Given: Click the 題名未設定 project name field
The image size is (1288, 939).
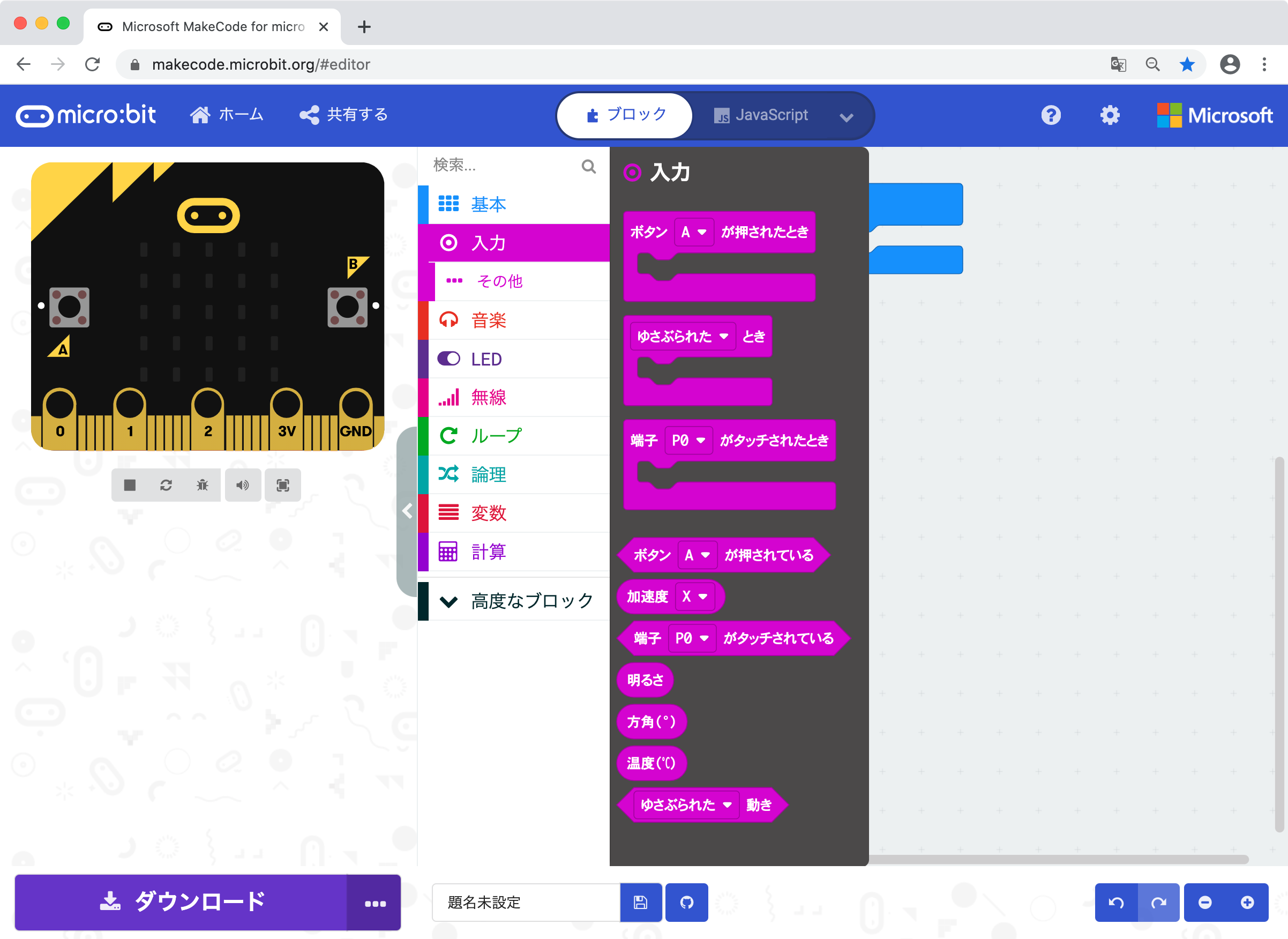Looking at the screenshot, I should click(526, 902).
